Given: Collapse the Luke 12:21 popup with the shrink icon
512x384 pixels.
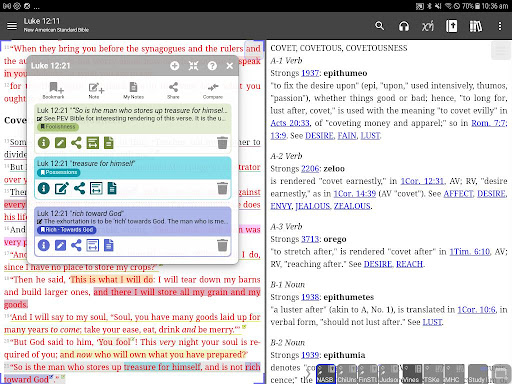Looking at the screenshot, I should point(193,66).
